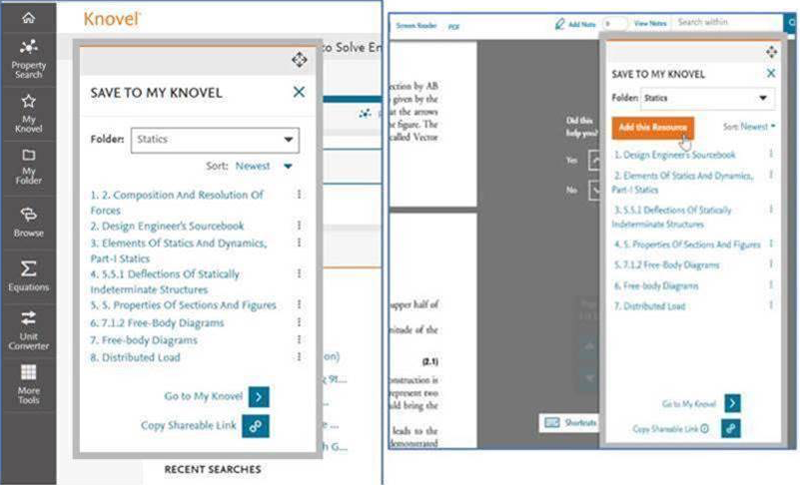
Task: Expand Statics folder dropdown above Add this Resource
Action: tap(763, 98)
